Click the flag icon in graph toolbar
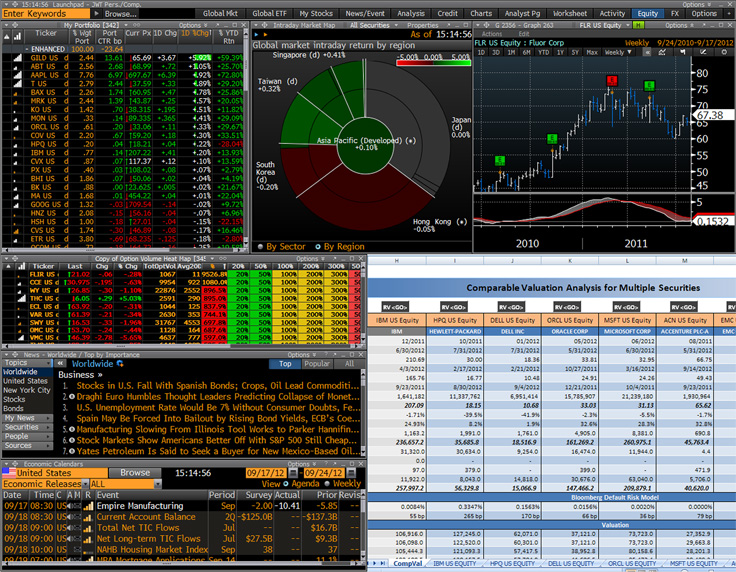Image resolution: width=736 pixels, height=572 pixels. (x=682, y=53)
